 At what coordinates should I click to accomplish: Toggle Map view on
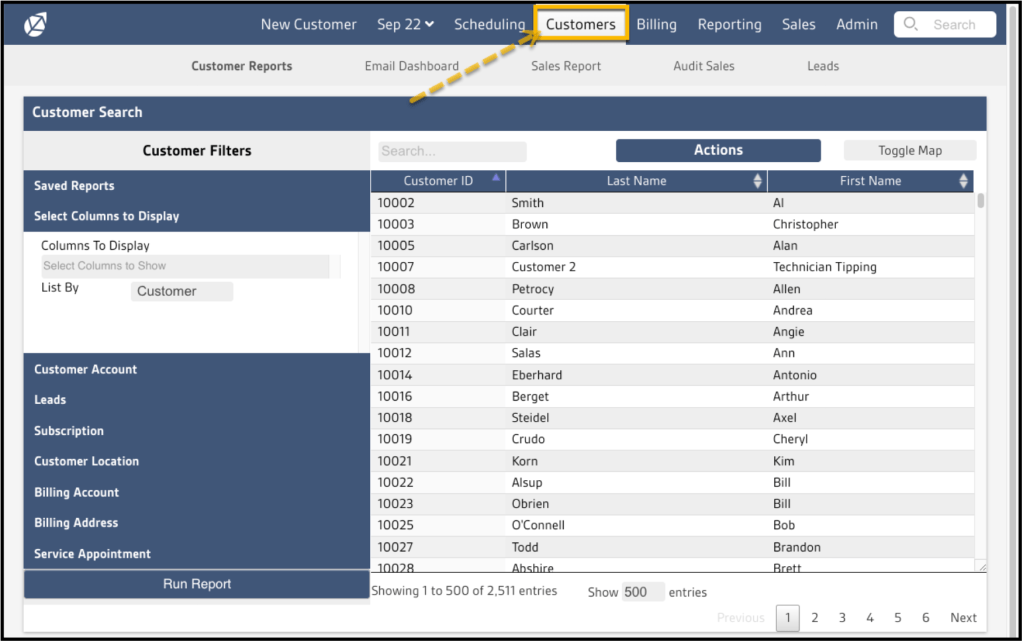(x=909, y=151)
